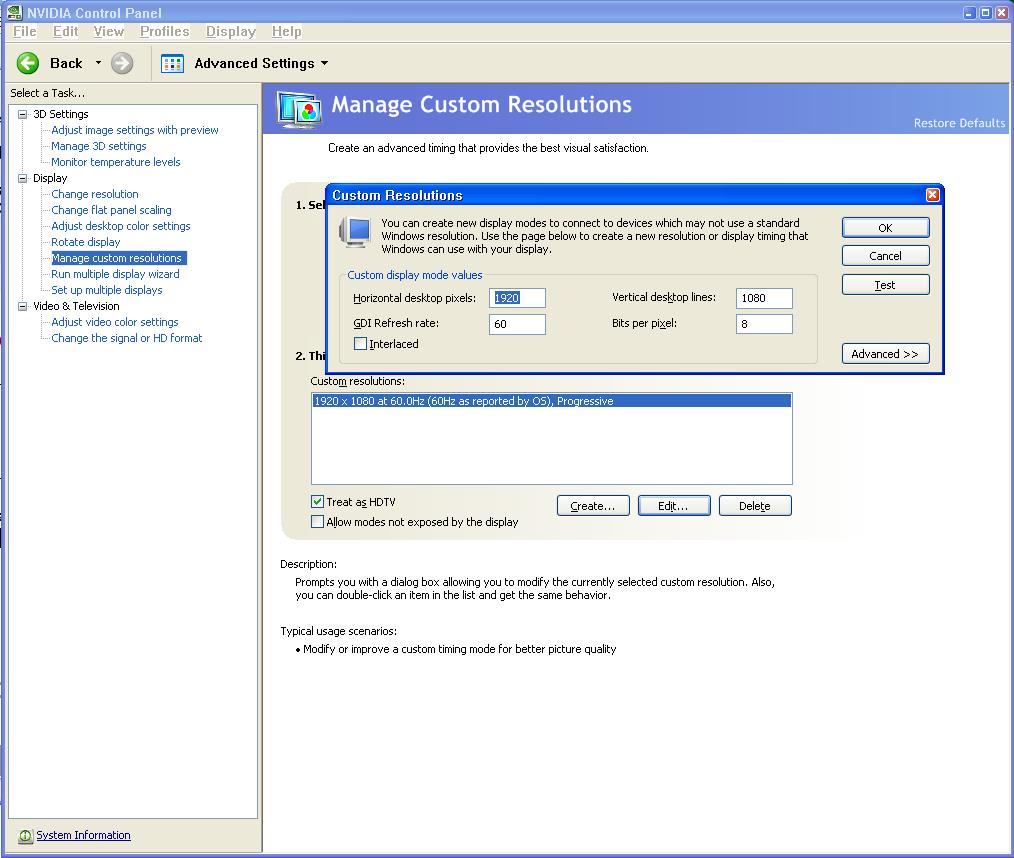Open the File menu

(x=25, y=31)
